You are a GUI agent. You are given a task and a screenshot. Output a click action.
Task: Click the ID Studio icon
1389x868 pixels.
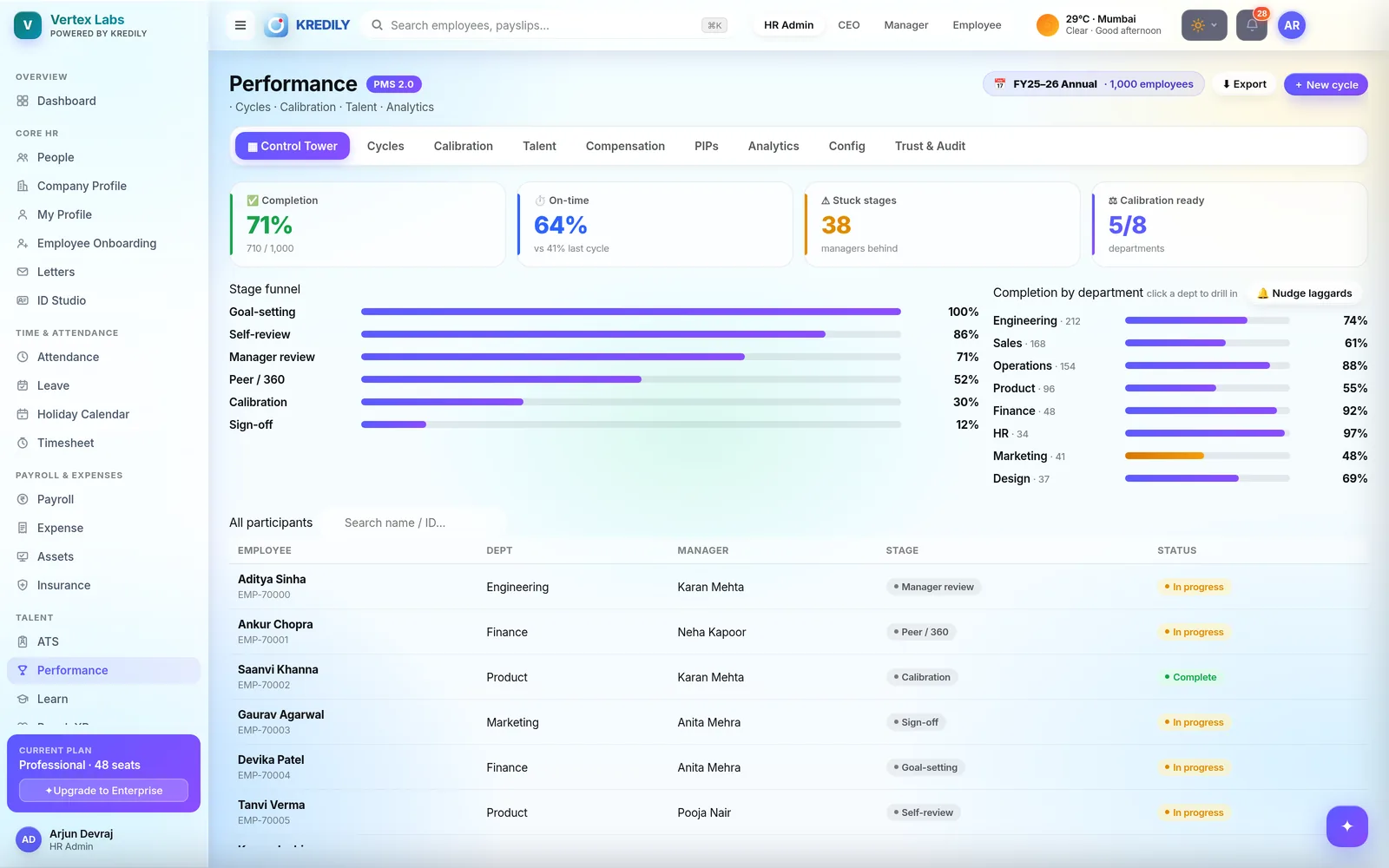[x=23, y=300]
